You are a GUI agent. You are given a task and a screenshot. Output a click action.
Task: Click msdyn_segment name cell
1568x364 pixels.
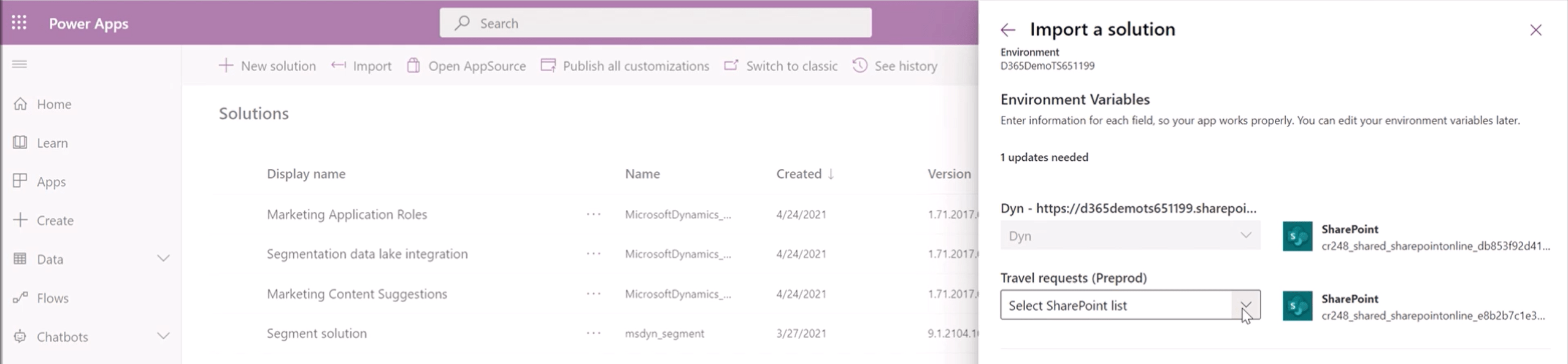click(x=664, y=333)
